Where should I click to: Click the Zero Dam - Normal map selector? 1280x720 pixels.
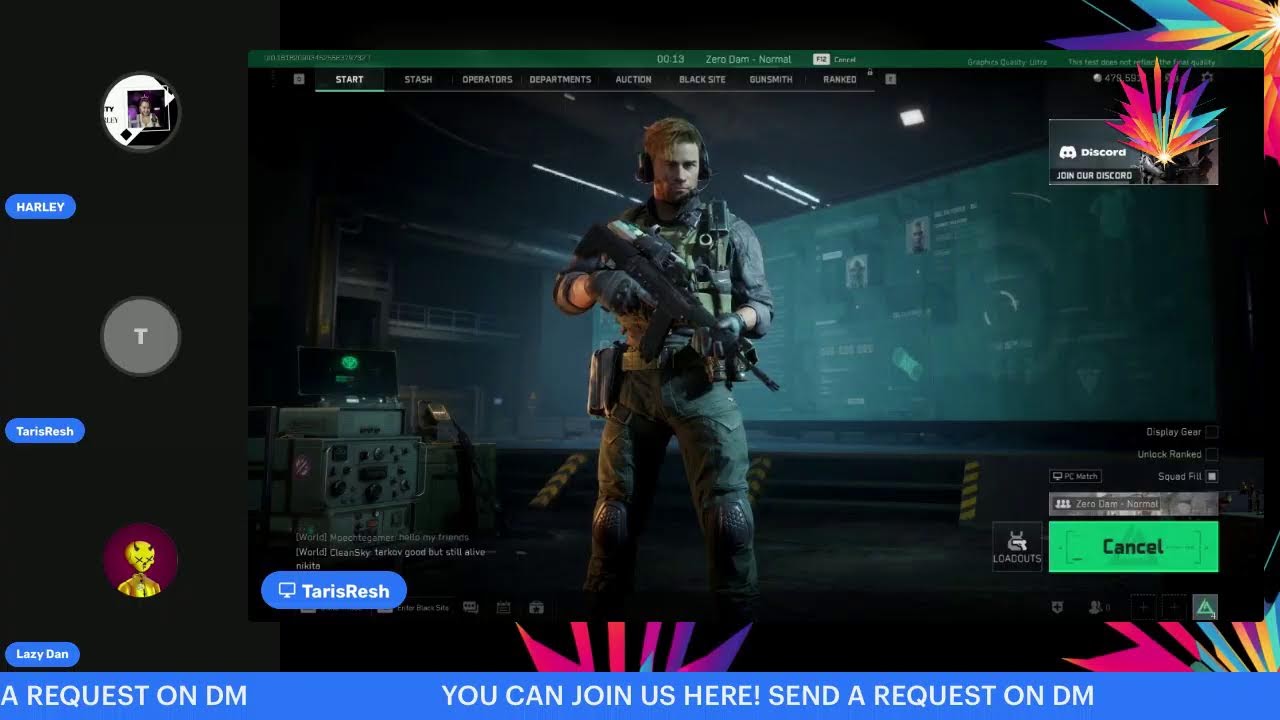pos(1133,504)
